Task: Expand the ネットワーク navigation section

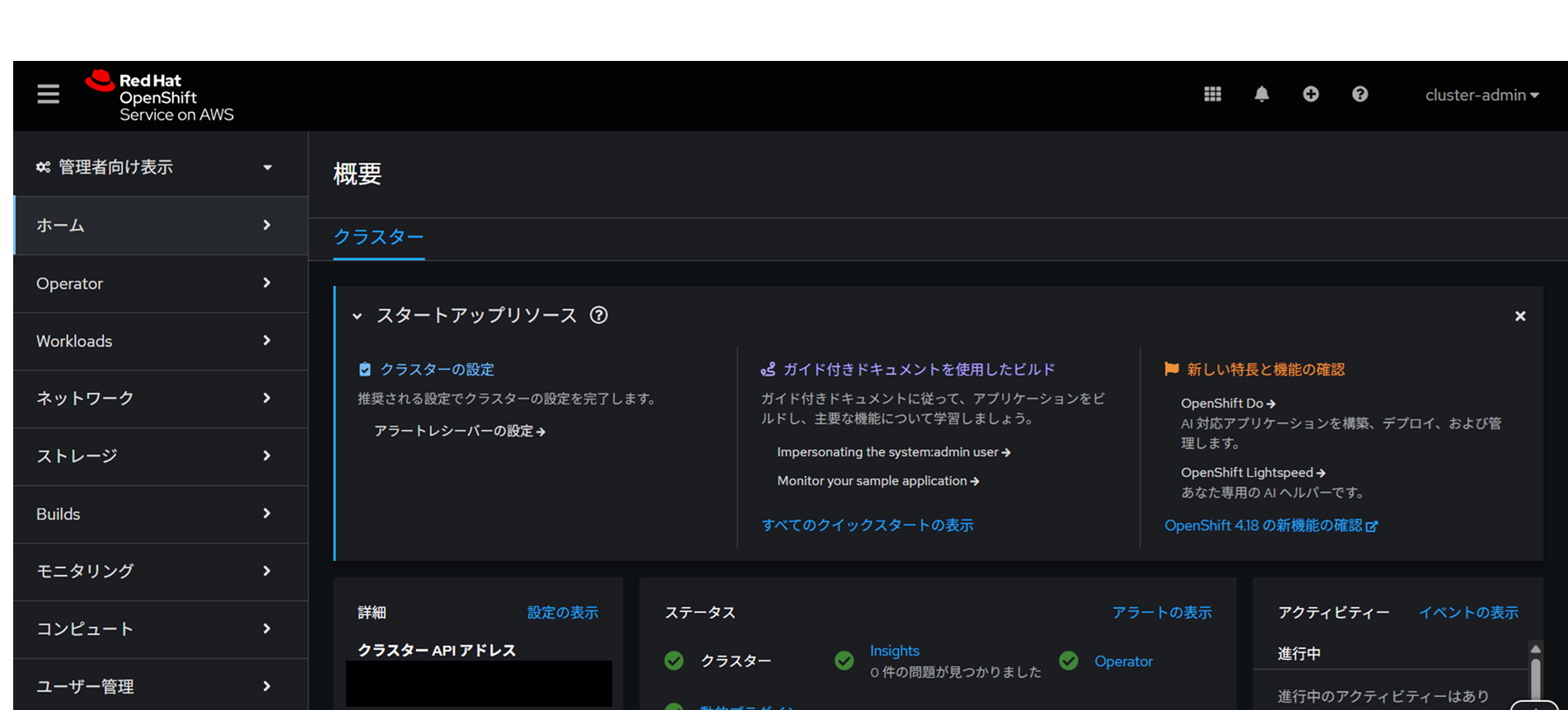Action: (x=155, y=399)
